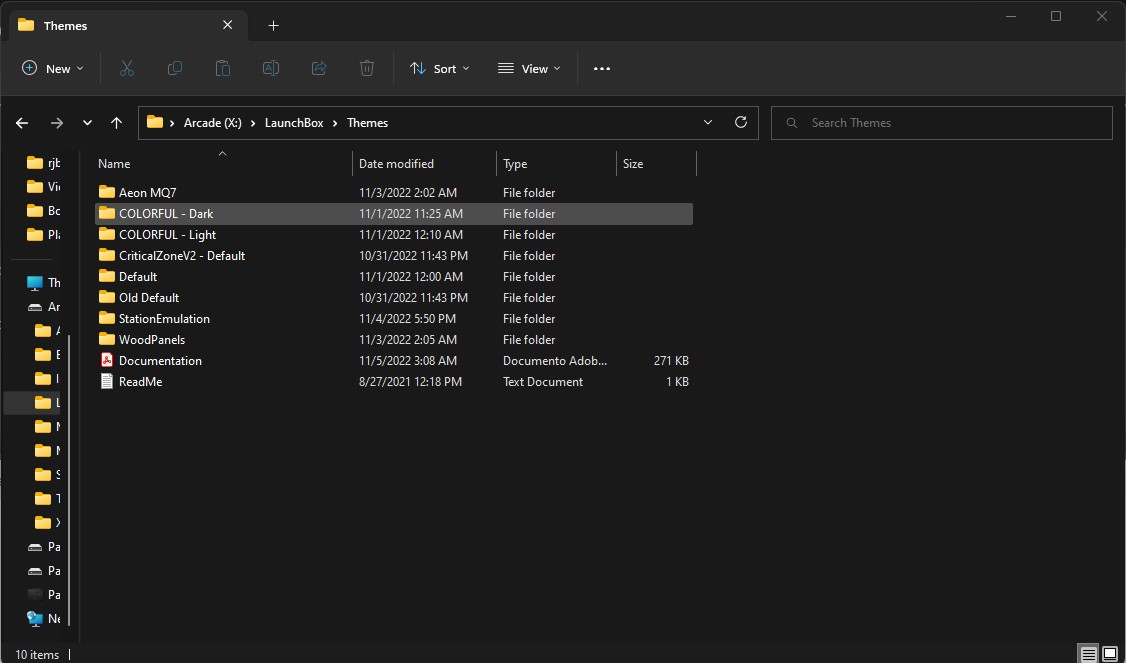The width and height of the screenshot is (1126, 663).
Task: Sort by Type column header
Action: [x=557, y=164]
